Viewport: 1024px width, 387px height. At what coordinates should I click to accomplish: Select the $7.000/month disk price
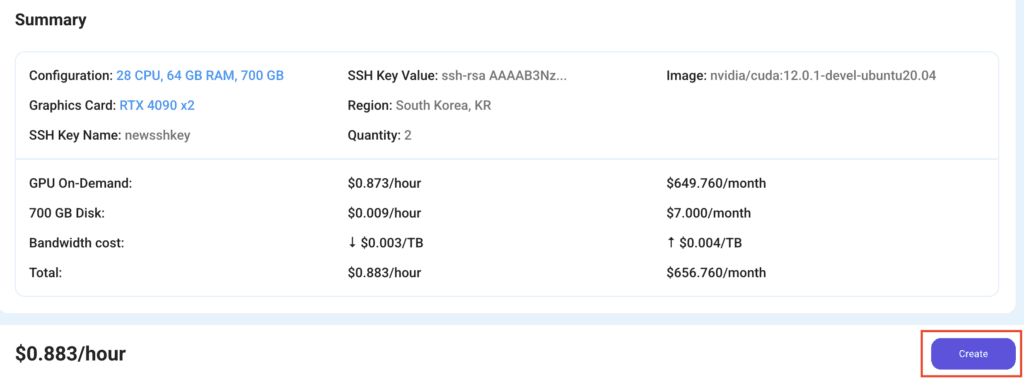coord(709,213)
